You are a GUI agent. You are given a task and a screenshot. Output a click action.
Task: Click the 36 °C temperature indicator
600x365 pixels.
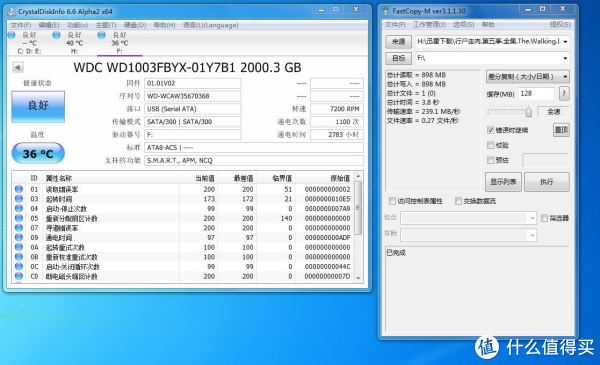click(38, 153)
